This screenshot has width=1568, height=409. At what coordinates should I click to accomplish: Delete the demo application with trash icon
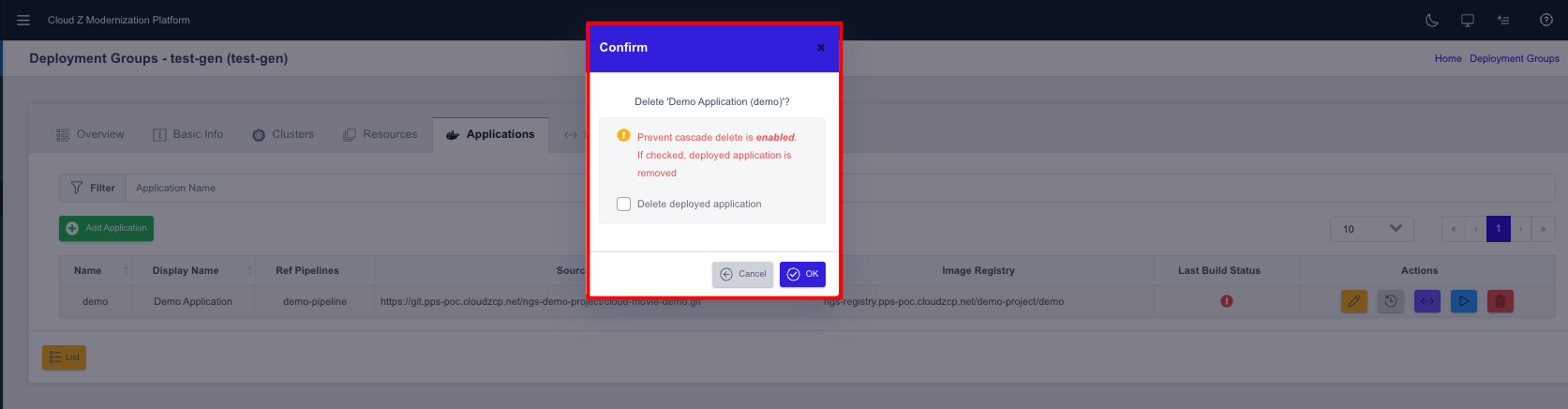point(1501,301)
